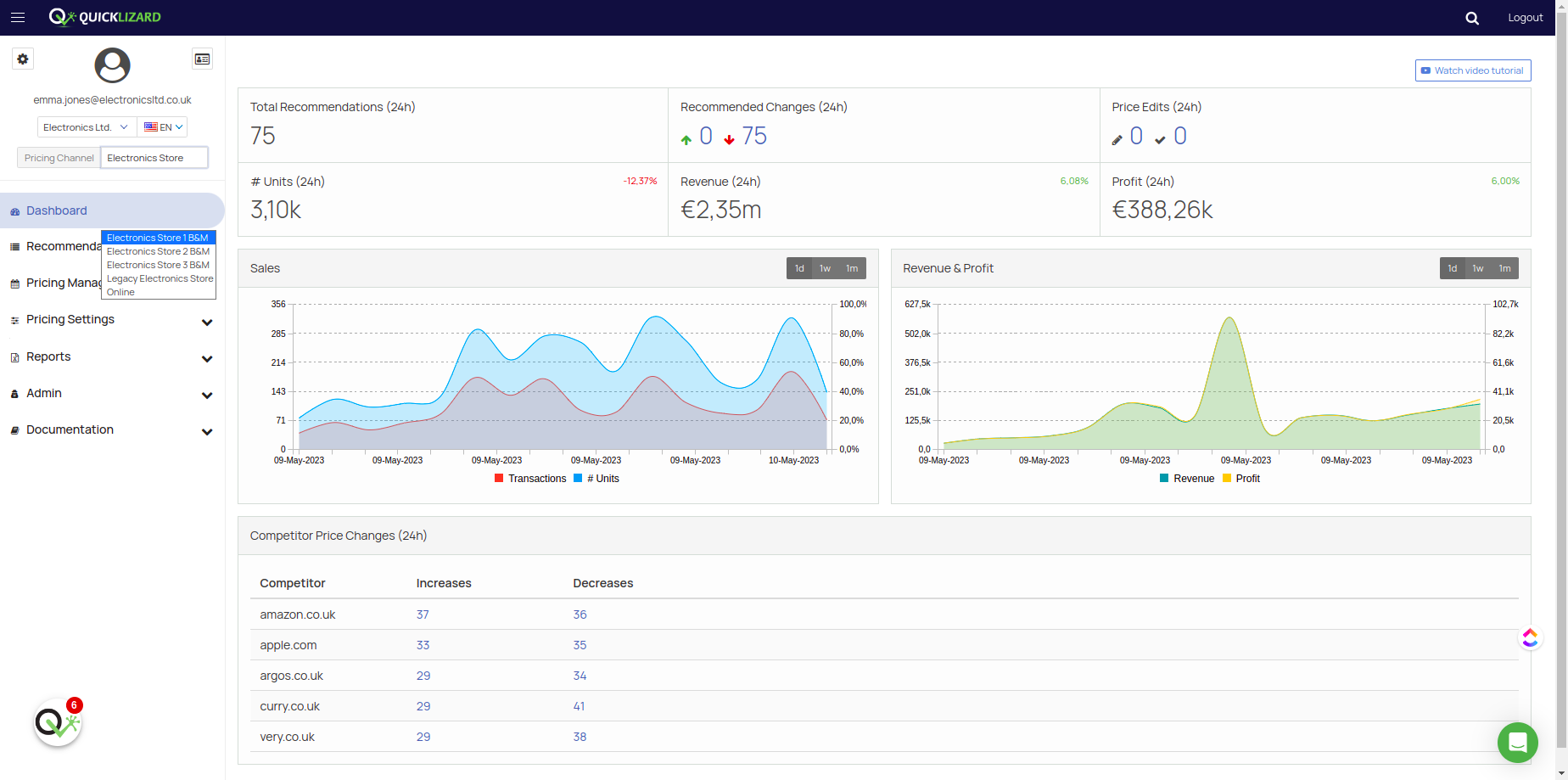Open QuickLizard notification badge launcher
Image resolution: width=1568 pixels, height=780 pixels.
[x=58, y=722]
